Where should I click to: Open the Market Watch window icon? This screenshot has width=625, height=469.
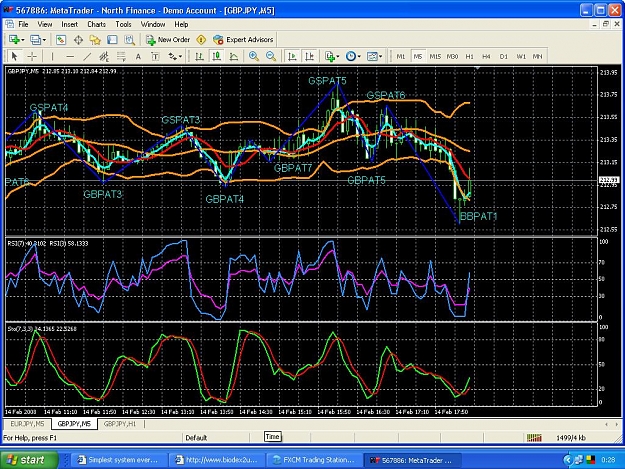tap(61, 39)
